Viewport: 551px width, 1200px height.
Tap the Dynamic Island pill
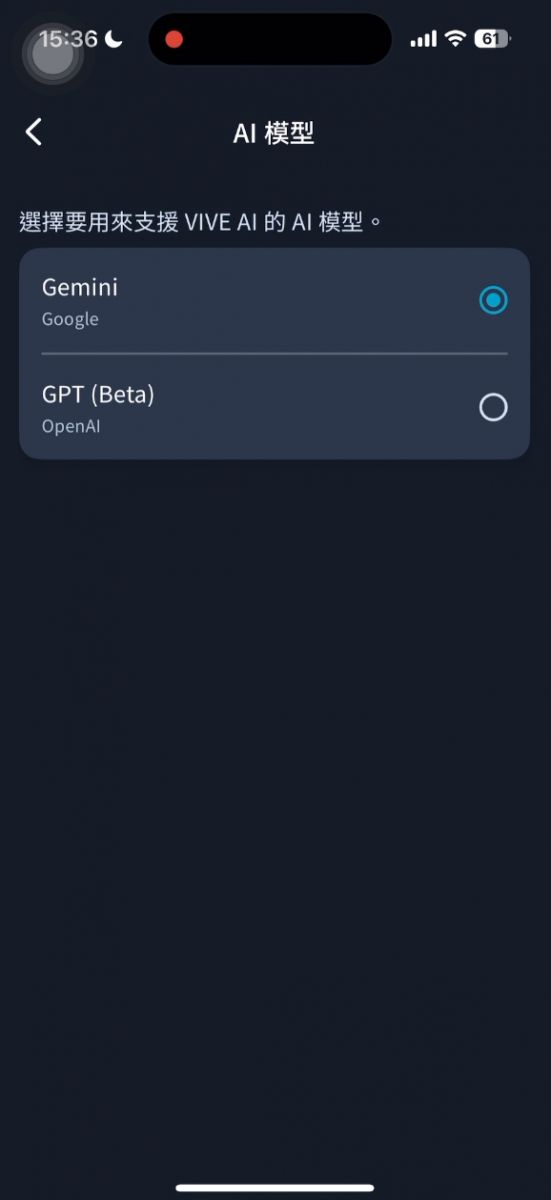[x=270, y=39]
